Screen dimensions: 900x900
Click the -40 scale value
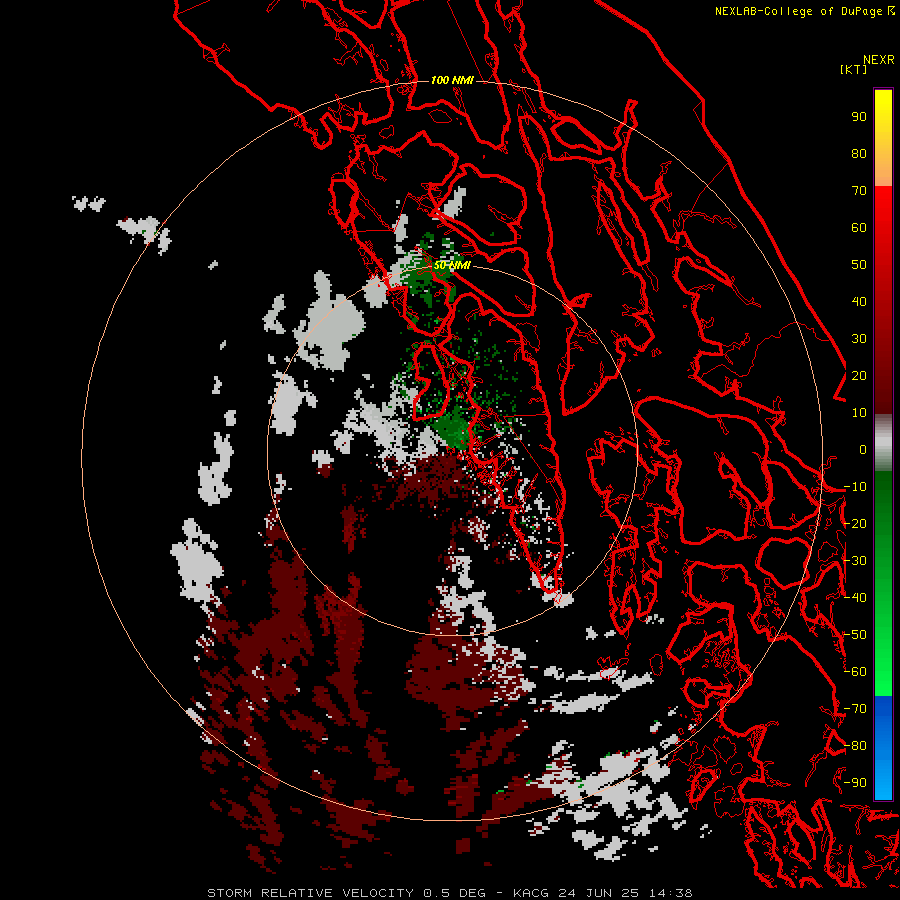coord(855,598)
